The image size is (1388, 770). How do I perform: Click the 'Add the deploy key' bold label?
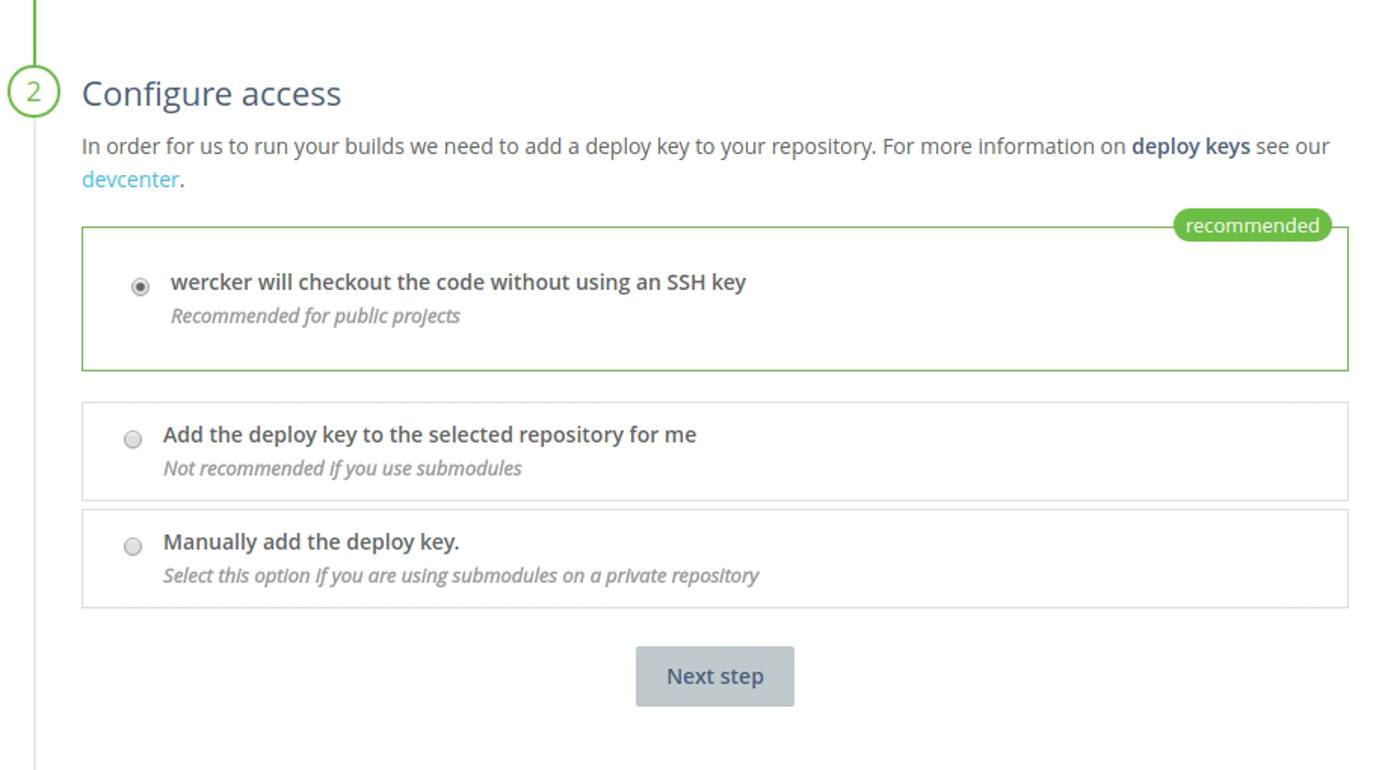point(431,435)
